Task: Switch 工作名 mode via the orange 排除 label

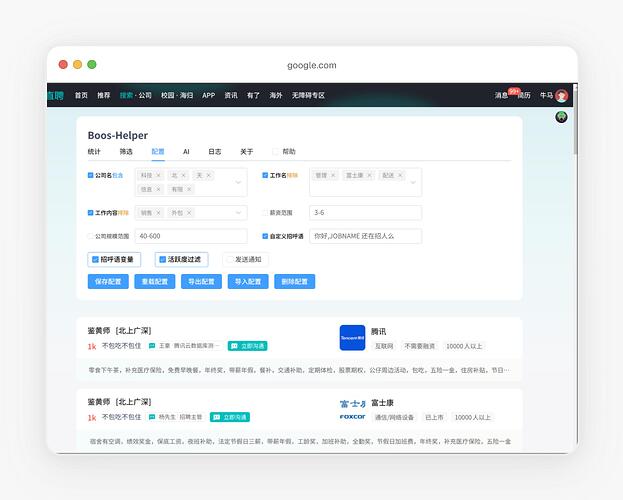Action: (x=292, y=175)
